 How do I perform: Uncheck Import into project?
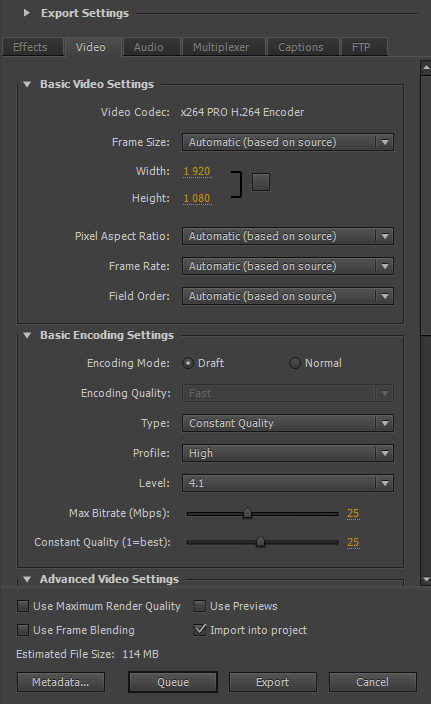tap(200, 630)
